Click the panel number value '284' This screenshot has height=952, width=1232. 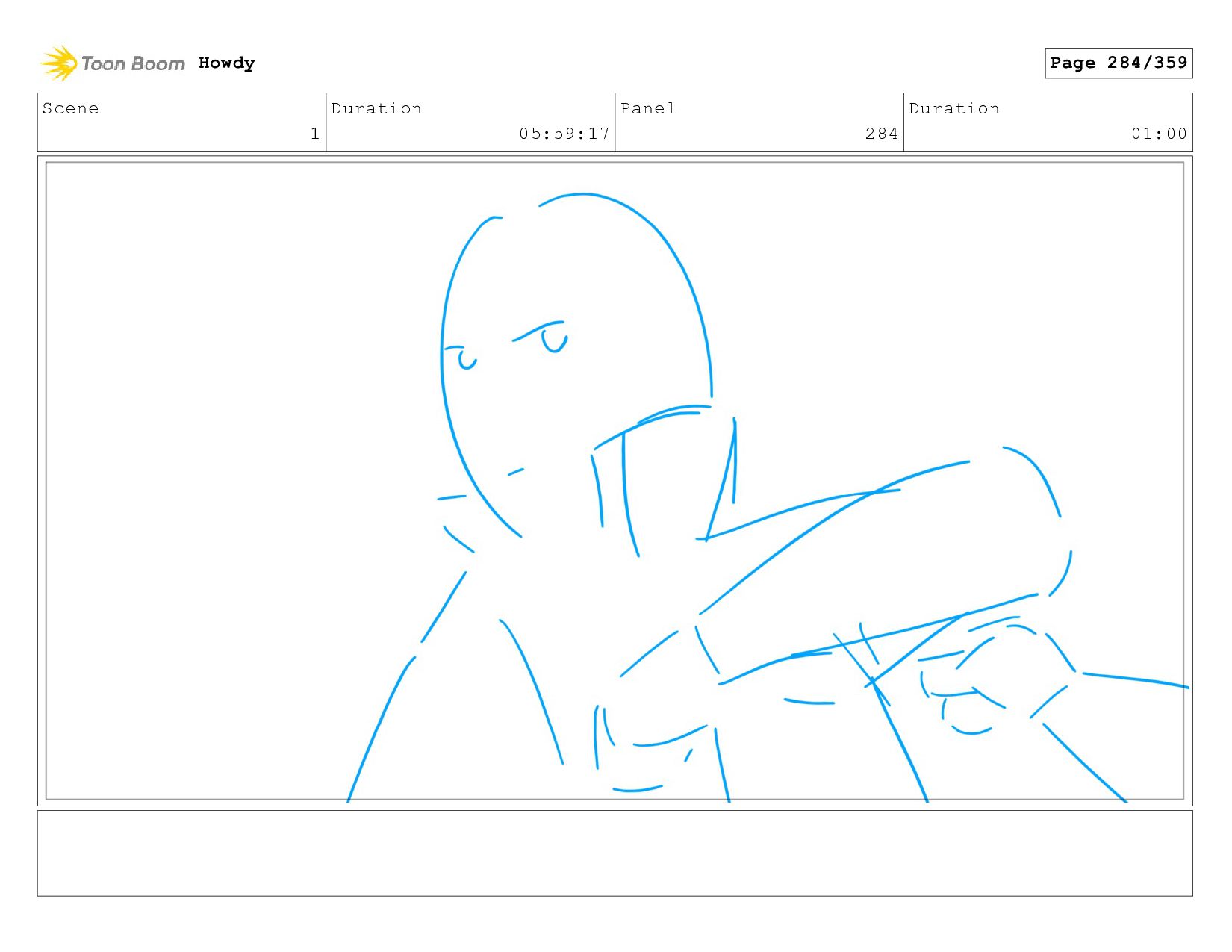point(882,134)
